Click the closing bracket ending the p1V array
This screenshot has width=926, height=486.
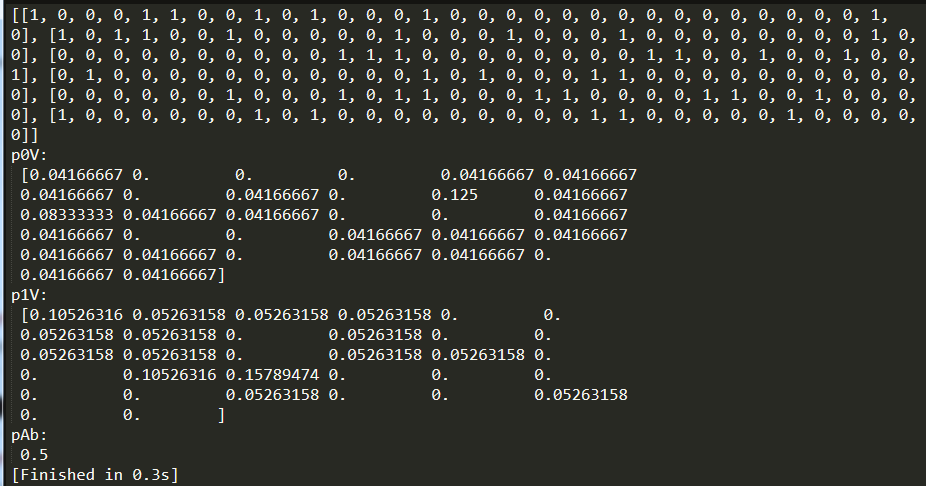coord(221,414)
